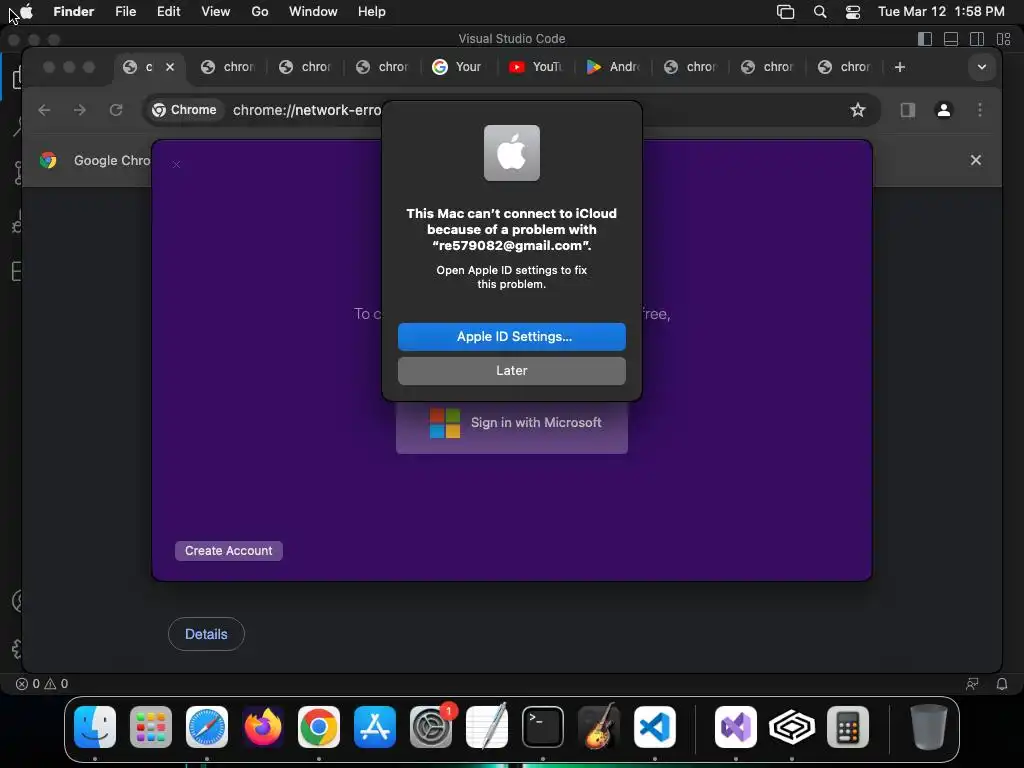Open Apple ID Settings from dialog
The height and width of the screenshot is (768, 1024).
(511, 336)
